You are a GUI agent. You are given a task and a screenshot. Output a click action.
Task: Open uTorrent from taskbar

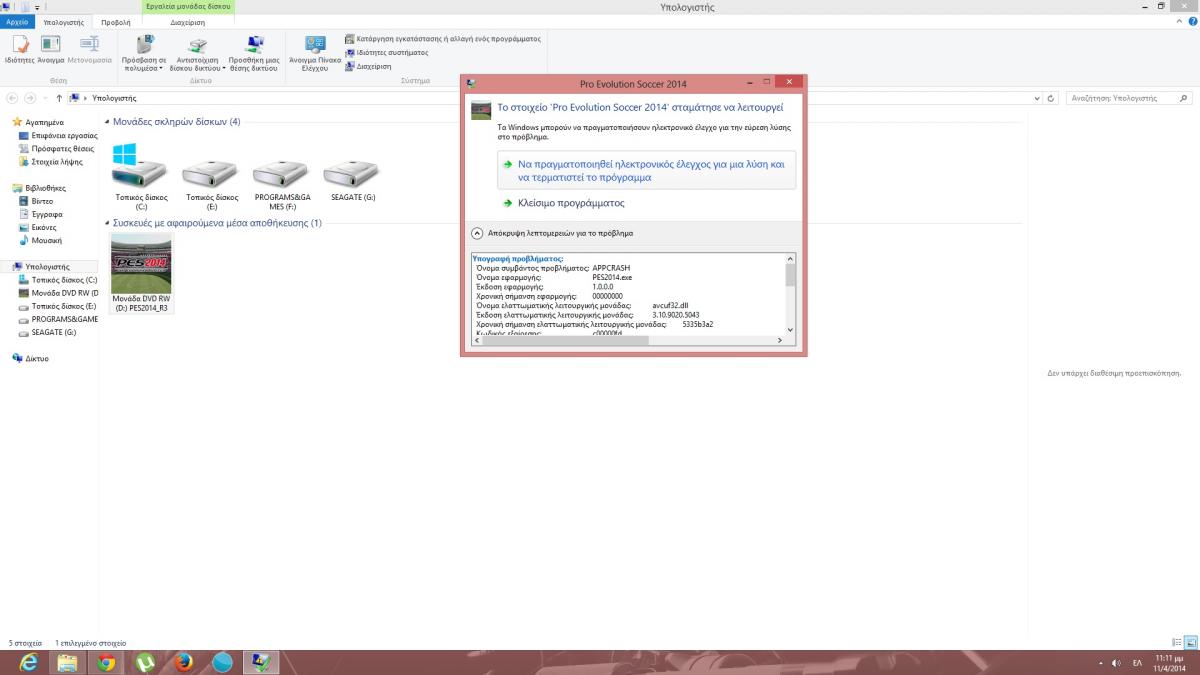(x=145, y=662)
